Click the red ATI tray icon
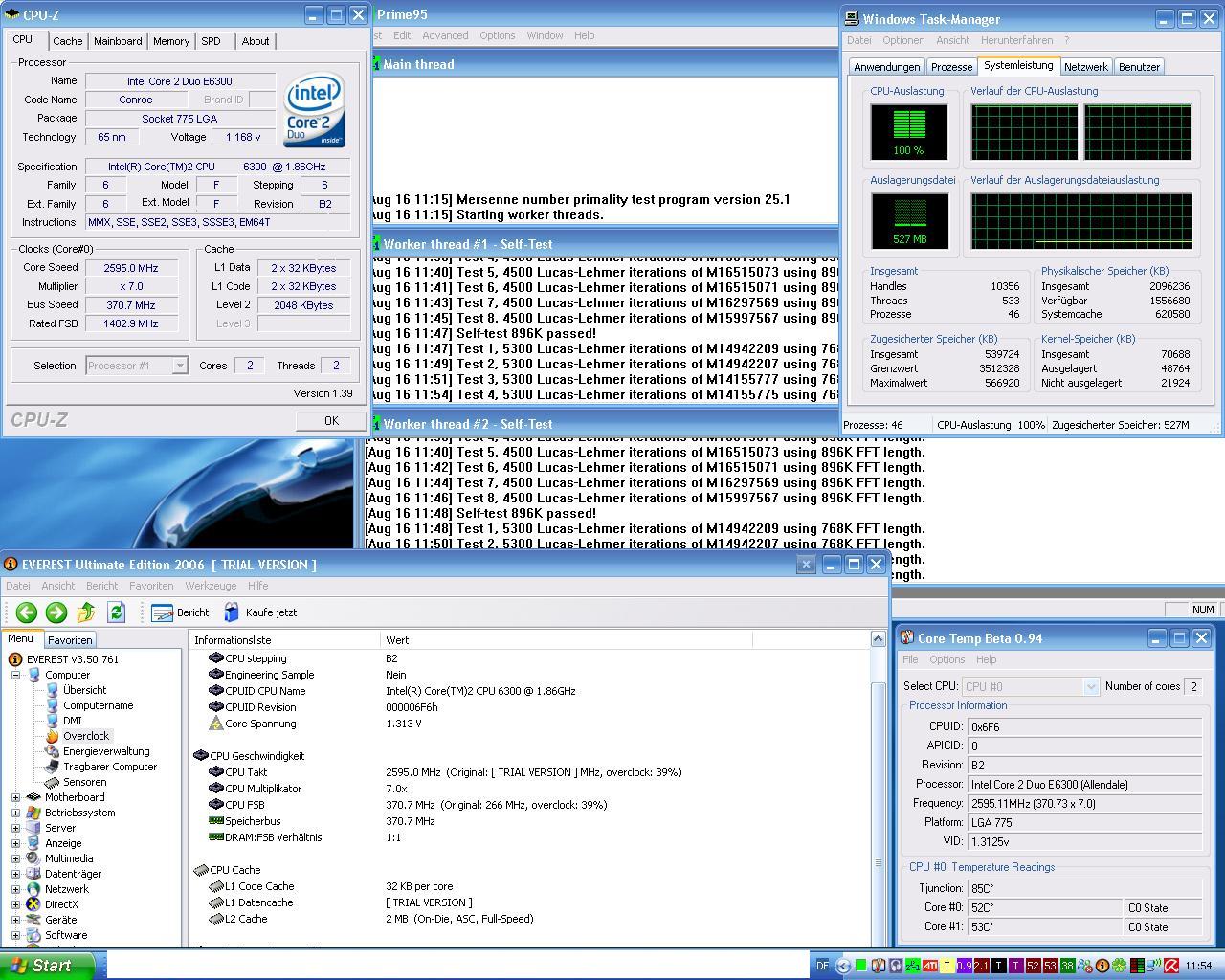The image size is (1225, 980). [929, 966]
